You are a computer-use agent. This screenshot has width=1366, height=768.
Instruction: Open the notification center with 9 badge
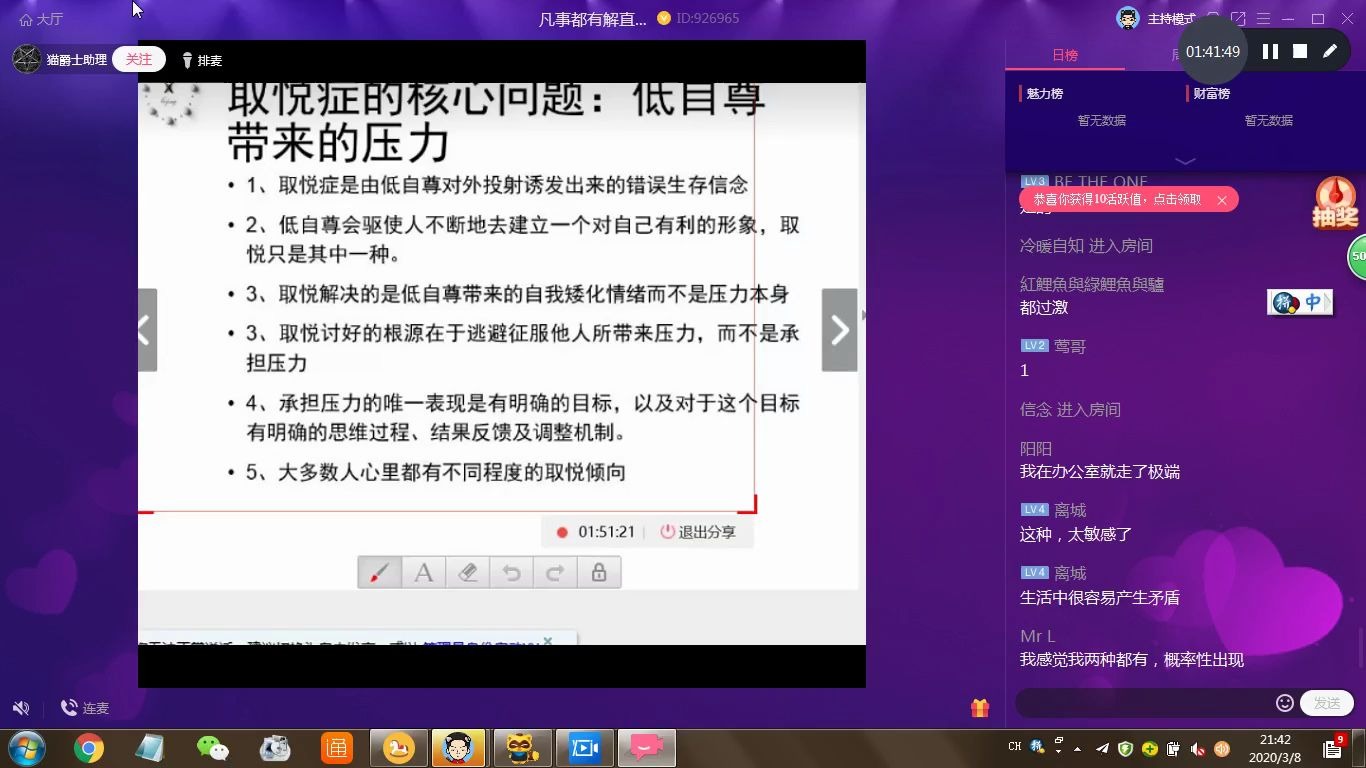[x=1333, y=747]
